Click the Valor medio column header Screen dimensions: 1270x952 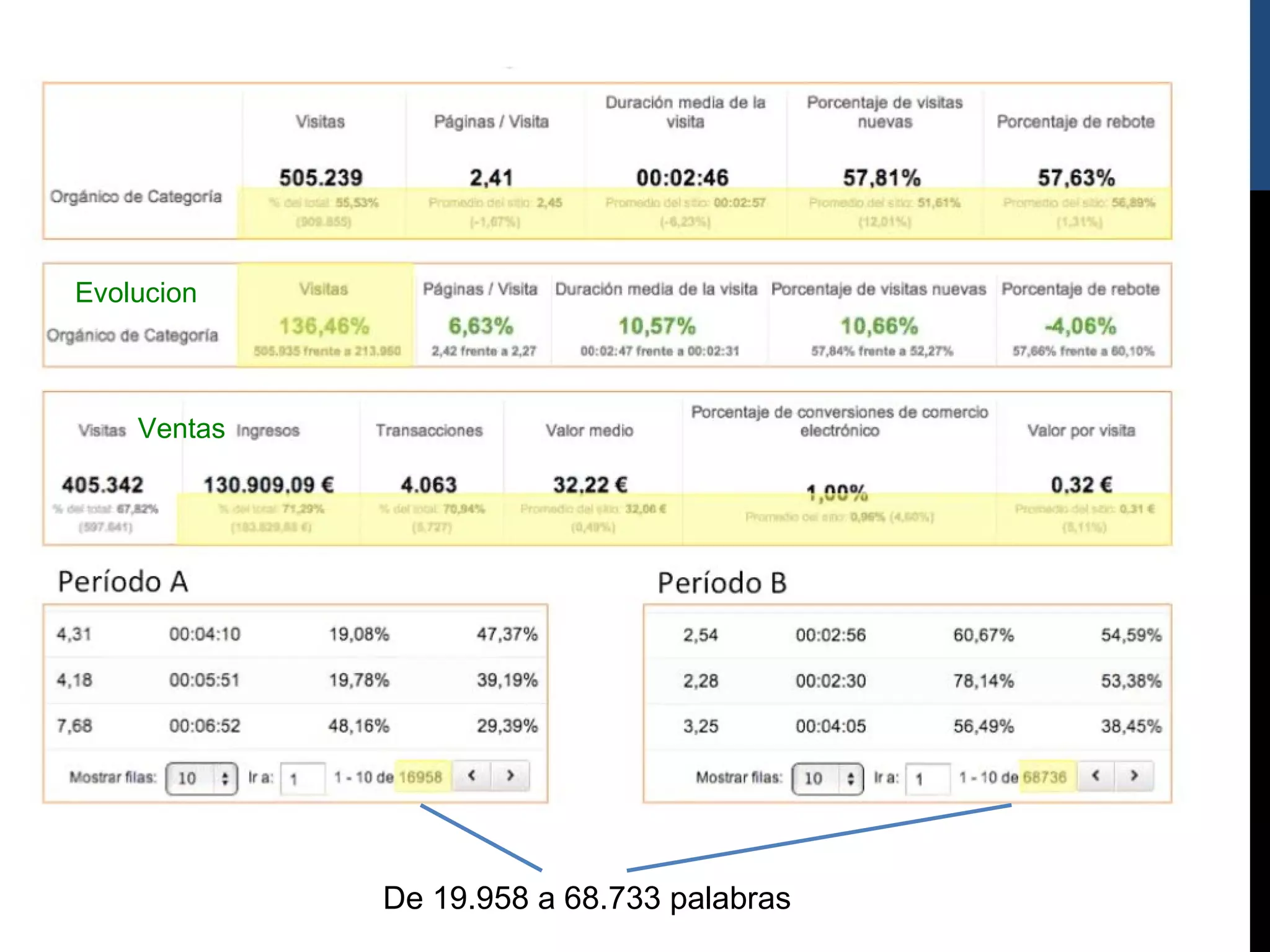coord(590,430)
